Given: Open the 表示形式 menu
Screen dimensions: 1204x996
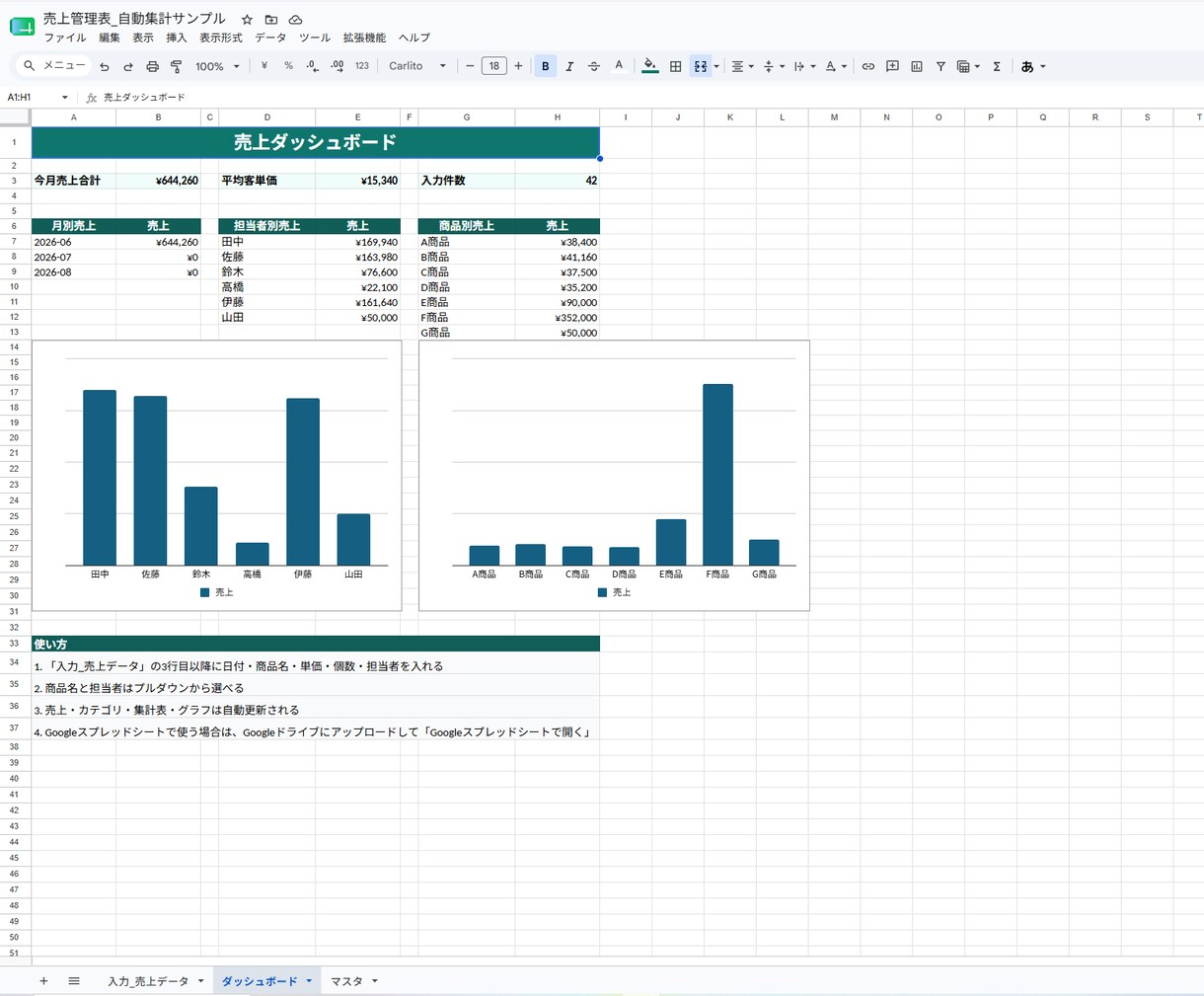Looking at the screenshot, I should coord(221,38).
